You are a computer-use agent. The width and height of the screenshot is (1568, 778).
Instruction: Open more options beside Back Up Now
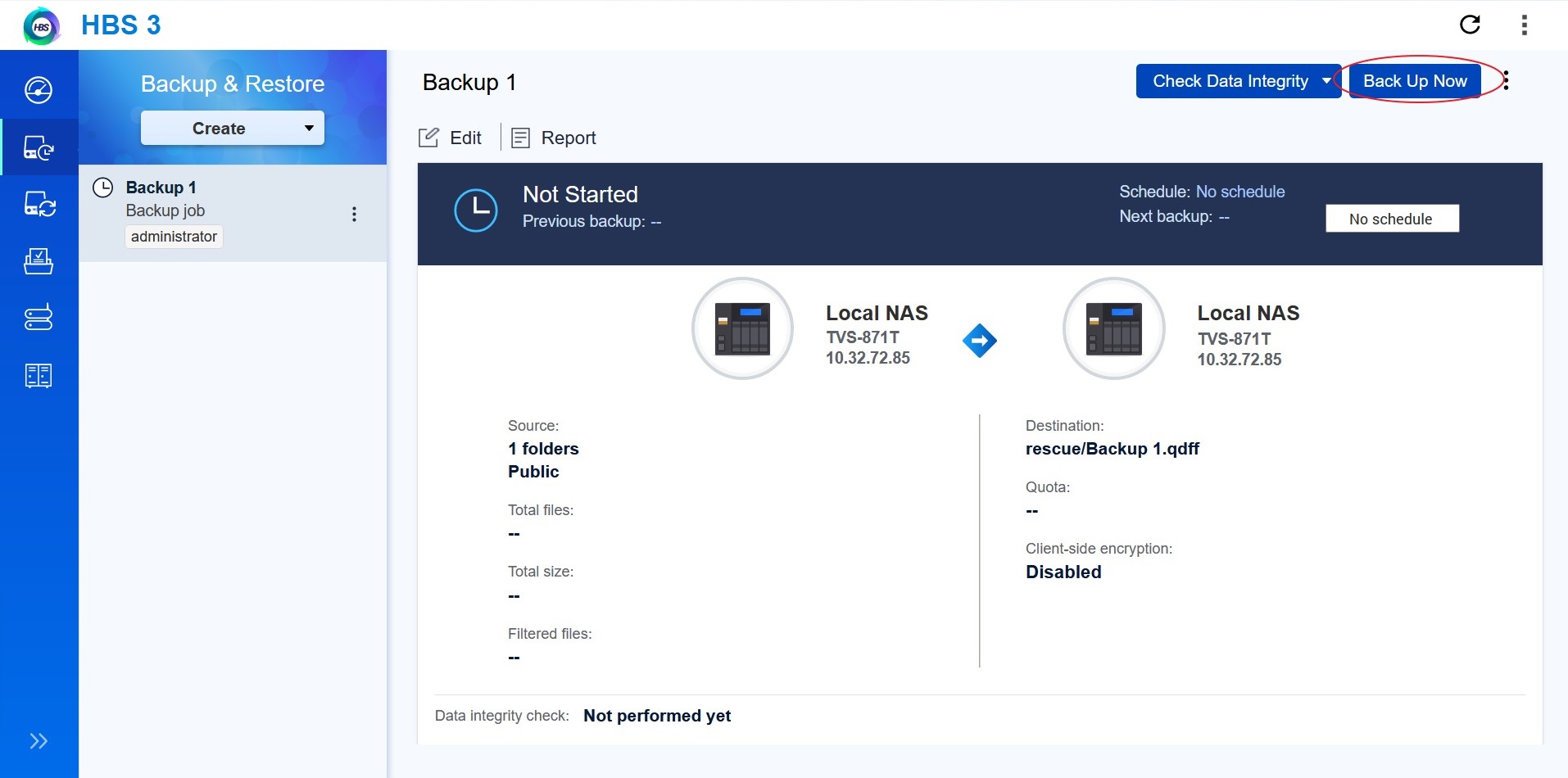[1507, 80]
